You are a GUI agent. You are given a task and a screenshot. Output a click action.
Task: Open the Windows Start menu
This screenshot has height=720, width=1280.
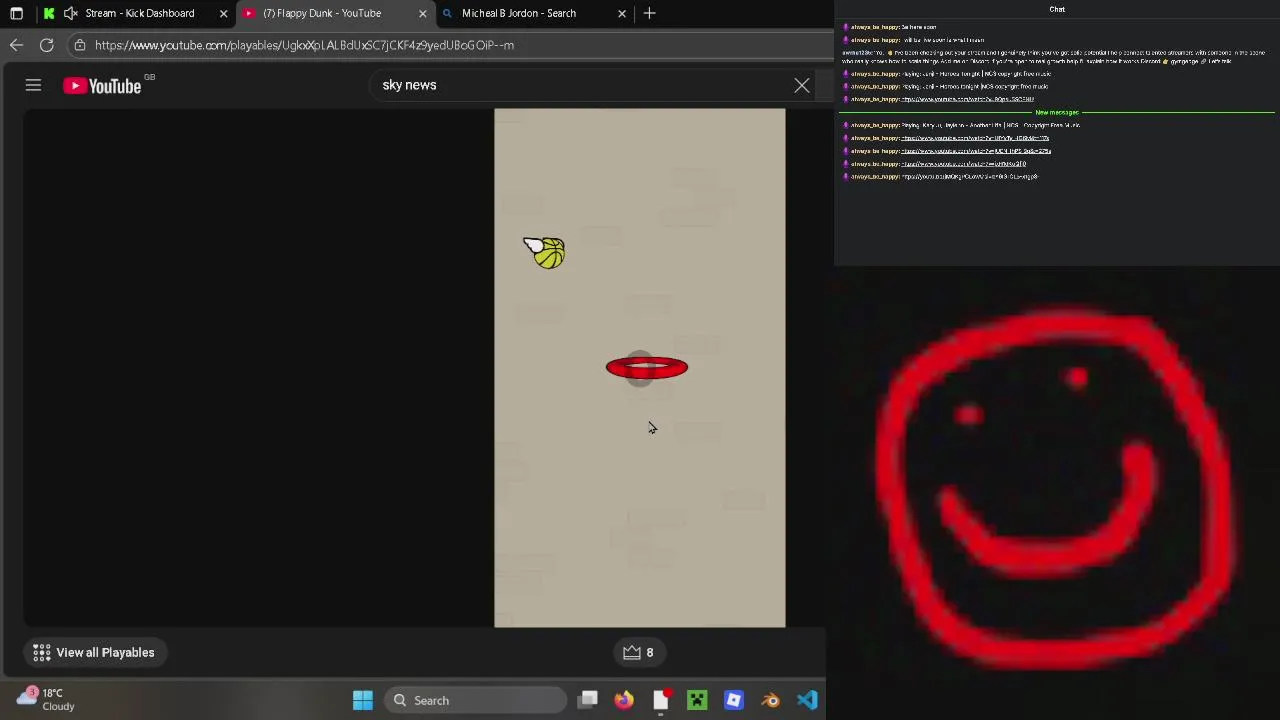click(362, 700)
